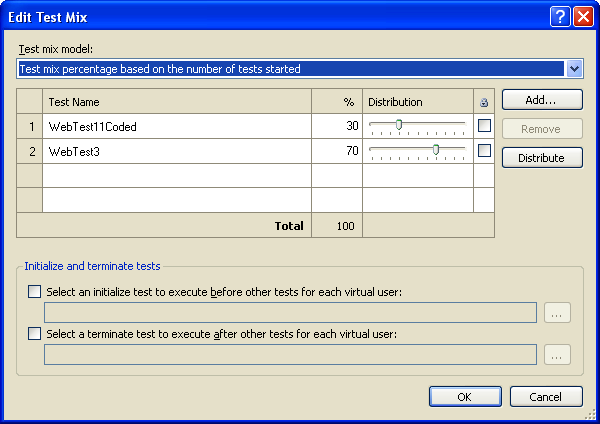Screen dimensions: 600x424
Task: Open the dialog help question mark button
Action: point(560,17)
